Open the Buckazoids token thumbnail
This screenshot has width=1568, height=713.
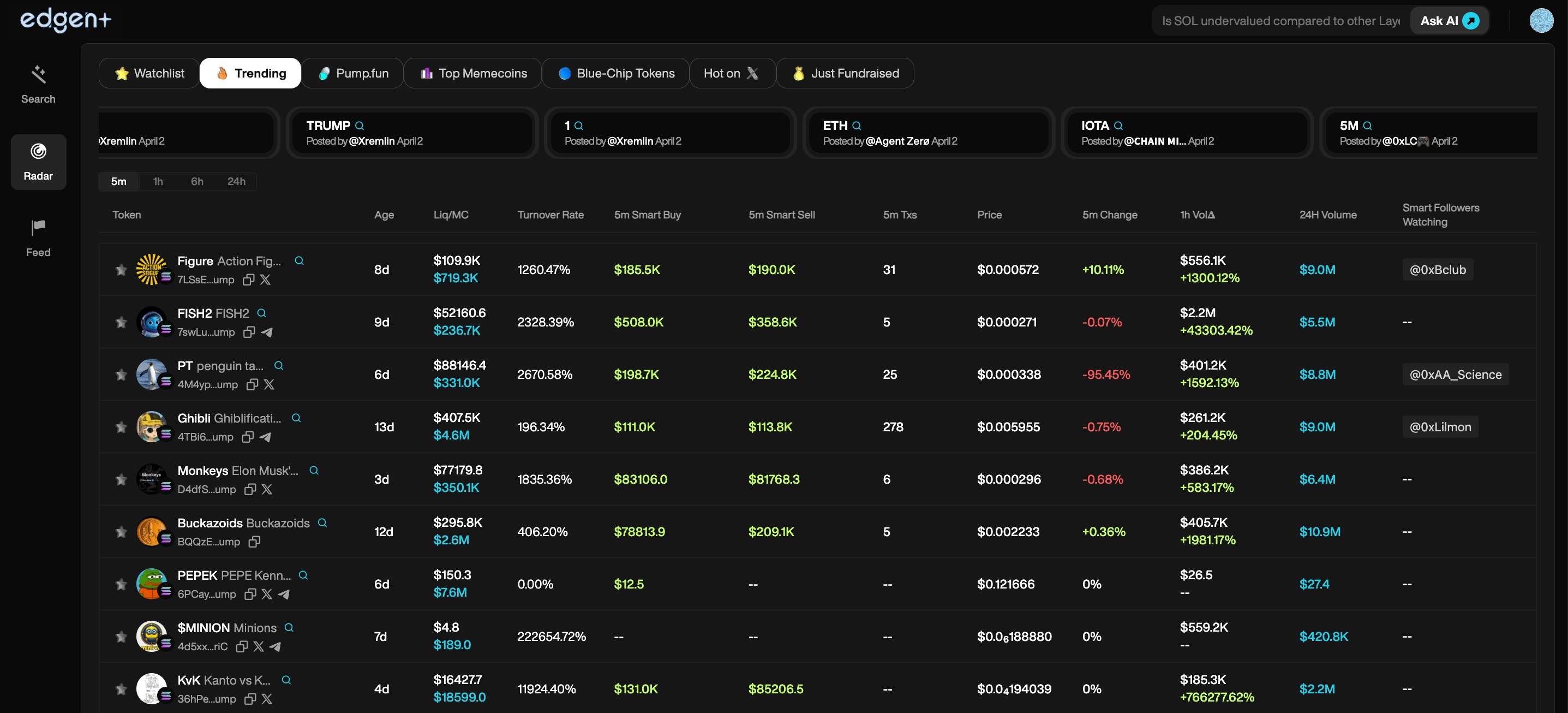pyautogui.click(x=152, y=531)
